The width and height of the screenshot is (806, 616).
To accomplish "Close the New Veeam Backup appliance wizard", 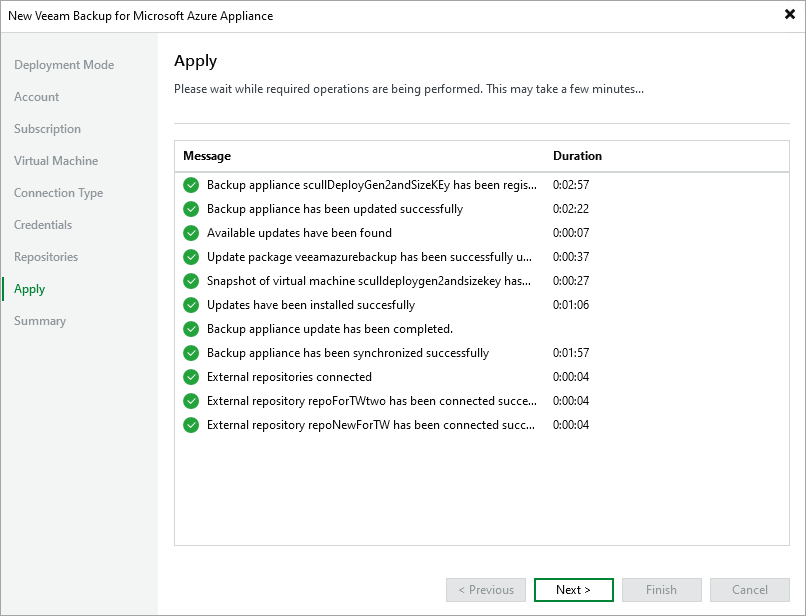I will pyautogui.click(x=790, y=14).
